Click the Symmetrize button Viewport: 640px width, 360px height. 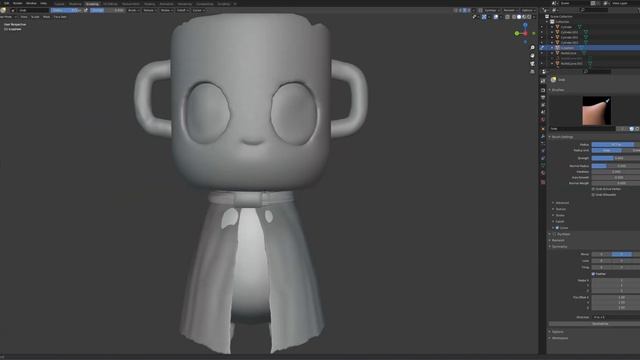[x=600, y=324]
